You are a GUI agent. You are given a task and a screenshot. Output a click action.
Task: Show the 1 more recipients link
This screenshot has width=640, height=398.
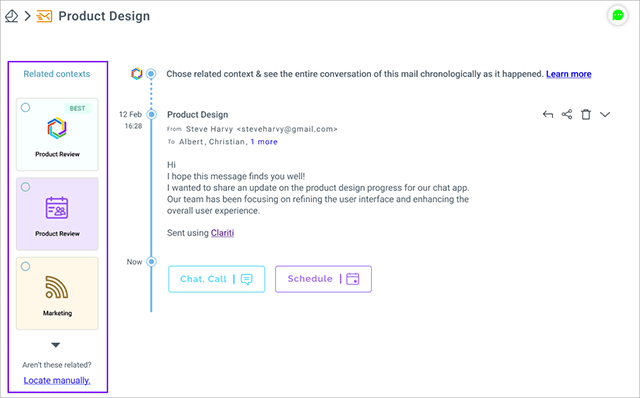[264, 142]
